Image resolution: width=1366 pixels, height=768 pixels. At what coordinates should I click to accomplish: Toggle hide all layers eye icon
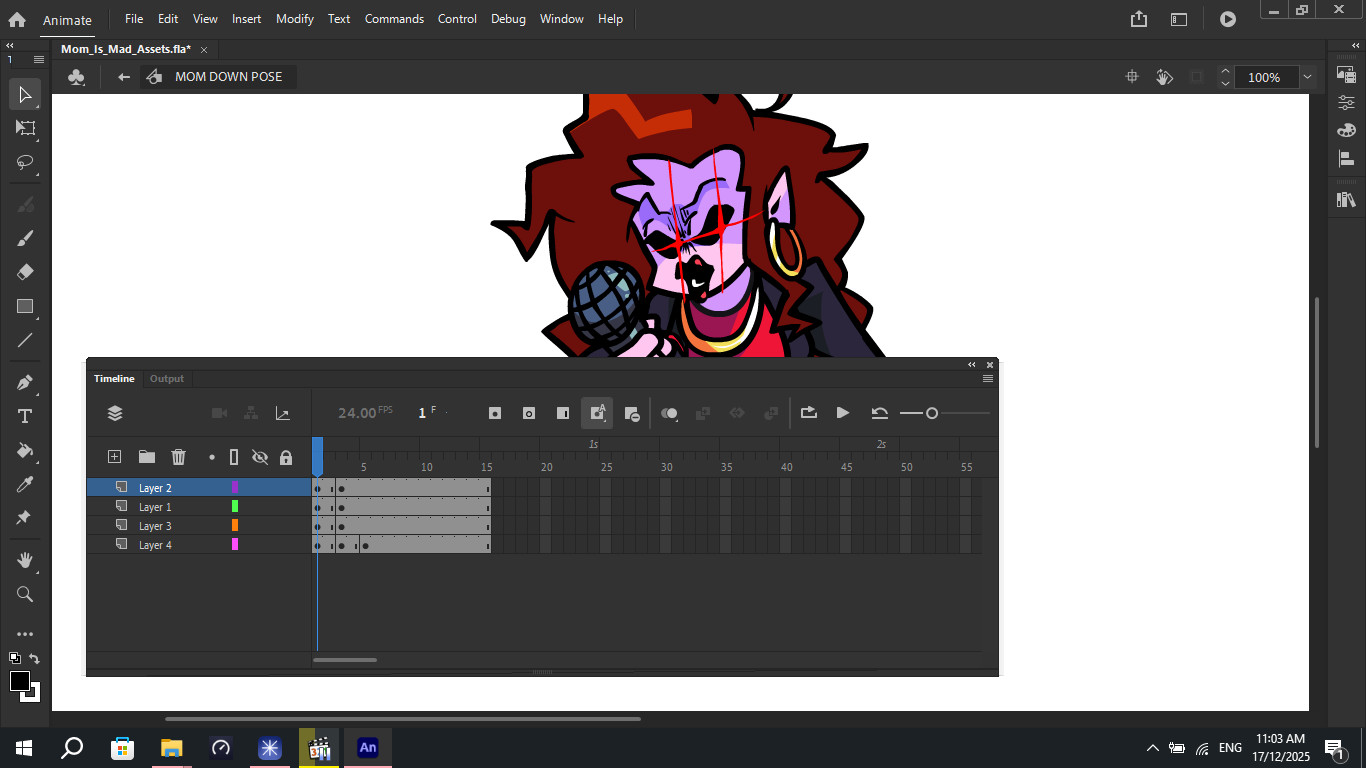tap(260, 457)
